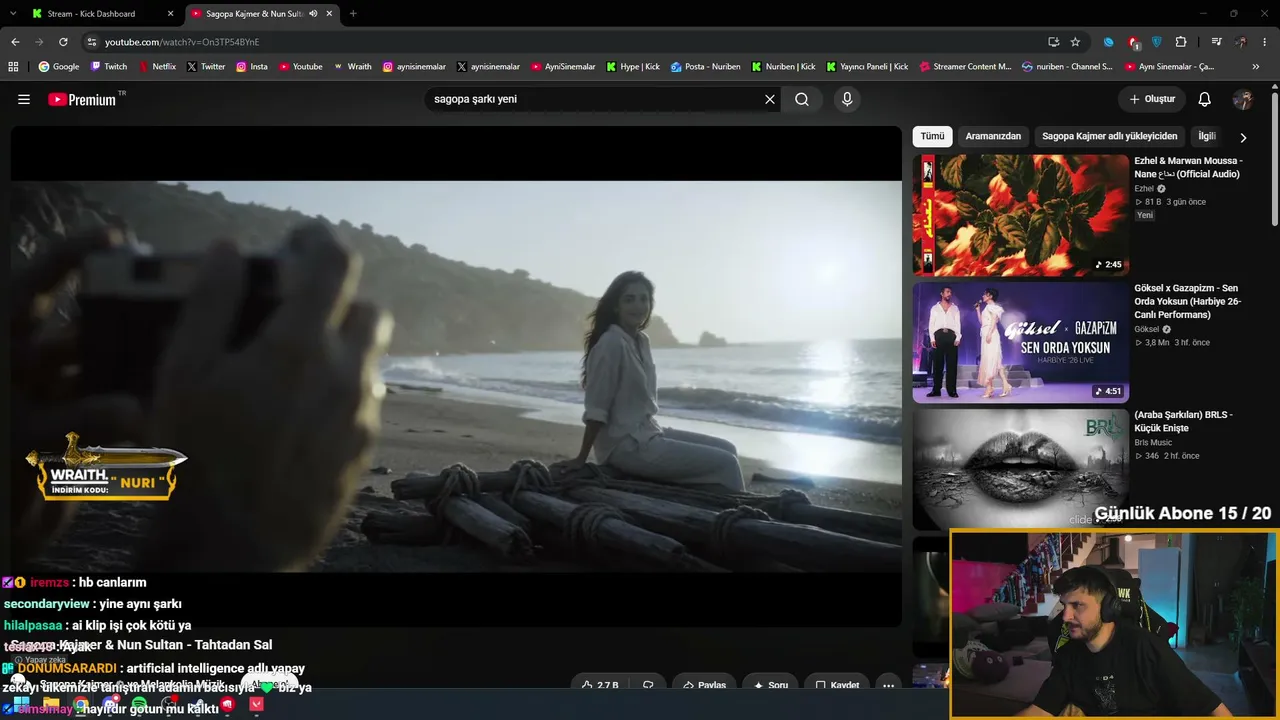Open a new browser tab
The width and height of the screenshot is (1280, 720).
[353, 14]
